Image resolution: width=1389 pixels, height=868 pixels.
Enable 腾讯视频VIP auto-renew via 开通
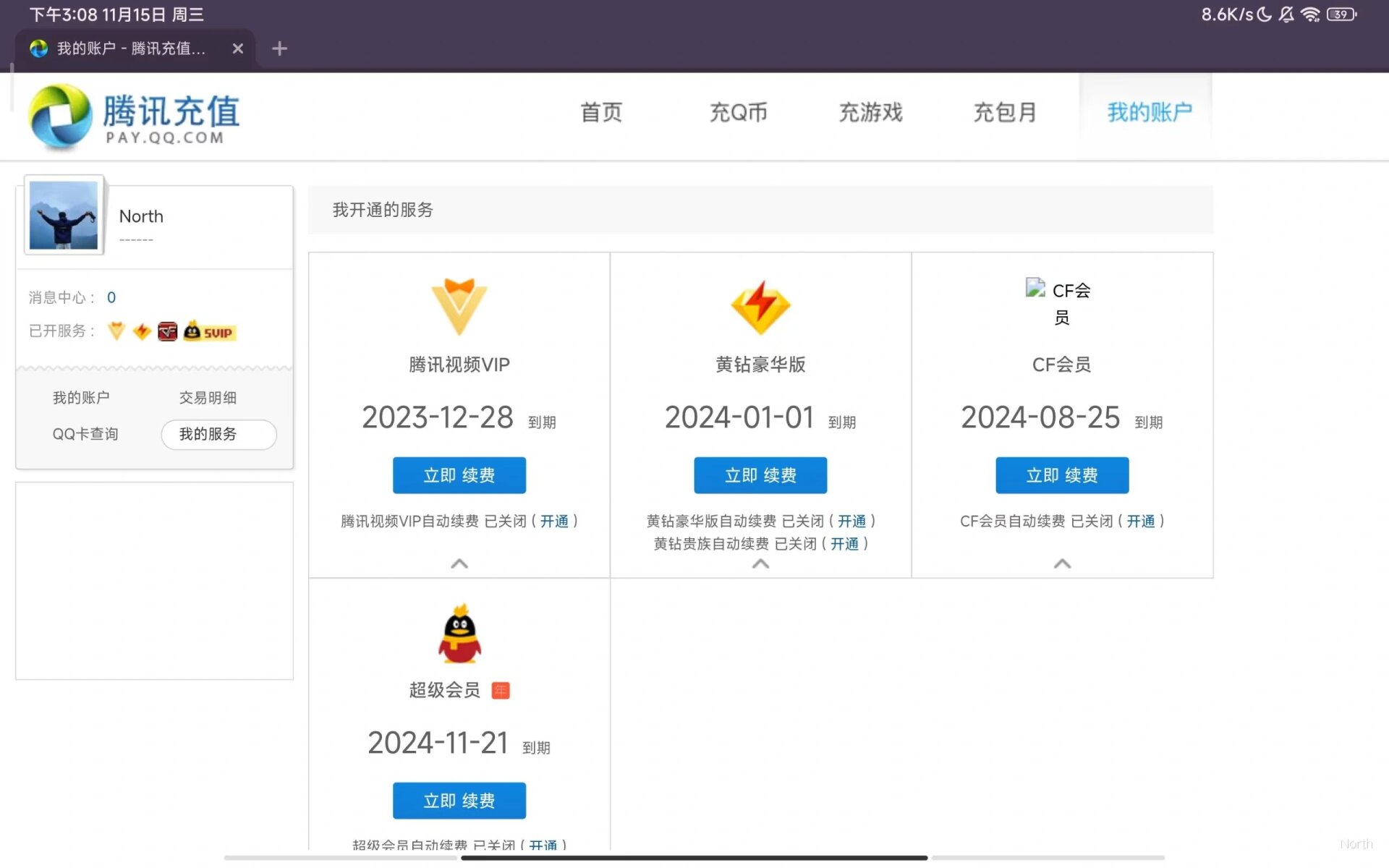coord(554,521)
